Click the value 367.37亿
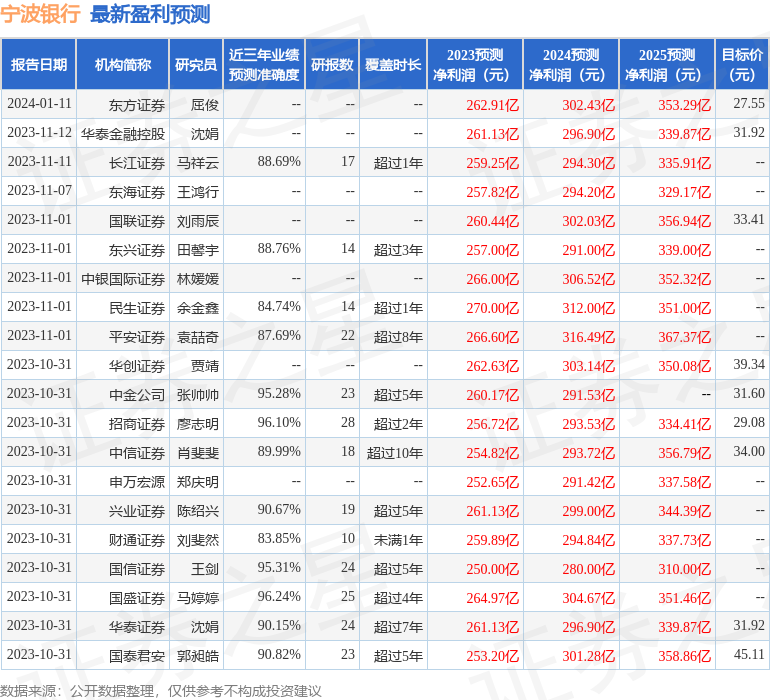Screen dimensions: 770x700 pos(684,336)
